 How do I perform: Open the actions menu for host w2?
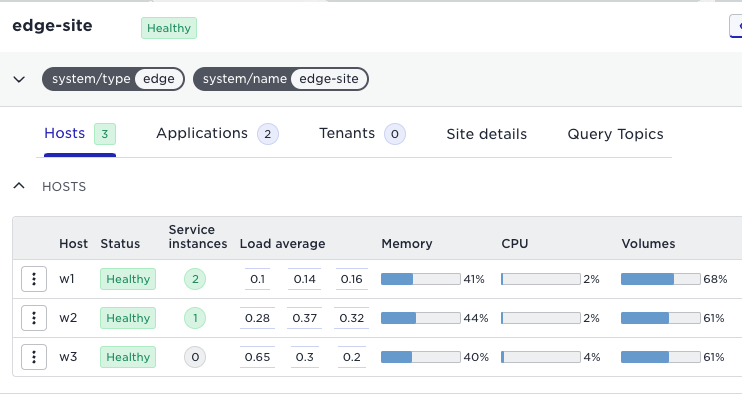(x=34, y=318)
